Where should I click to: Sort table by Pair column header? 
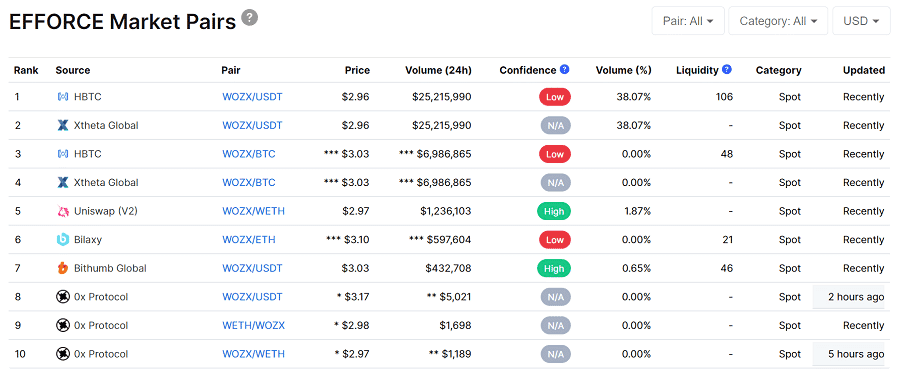tap(231, 70)
